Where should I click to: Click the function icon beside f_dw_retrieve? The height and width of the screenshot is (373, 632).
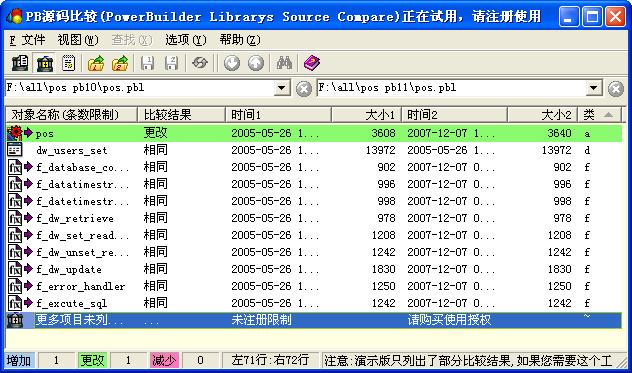click(15, 218)
